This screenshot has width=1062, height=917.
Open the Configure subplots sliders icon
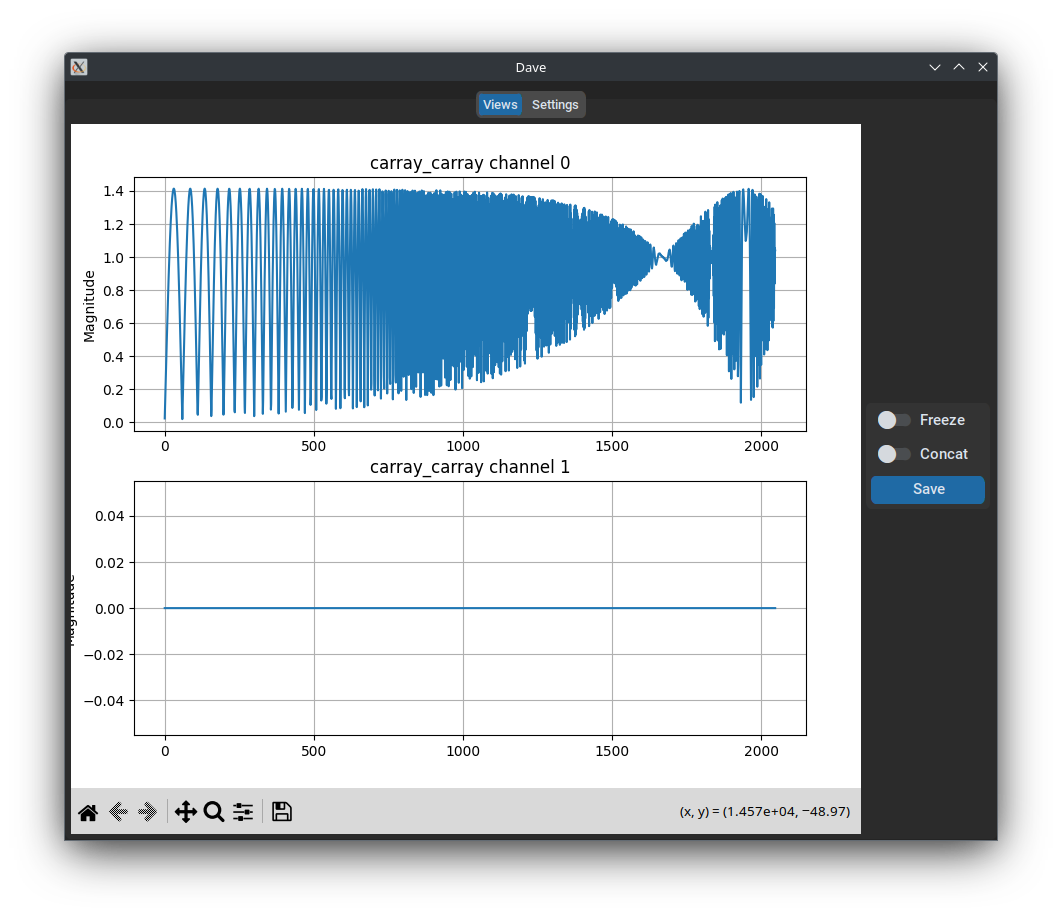pos(243,812)
